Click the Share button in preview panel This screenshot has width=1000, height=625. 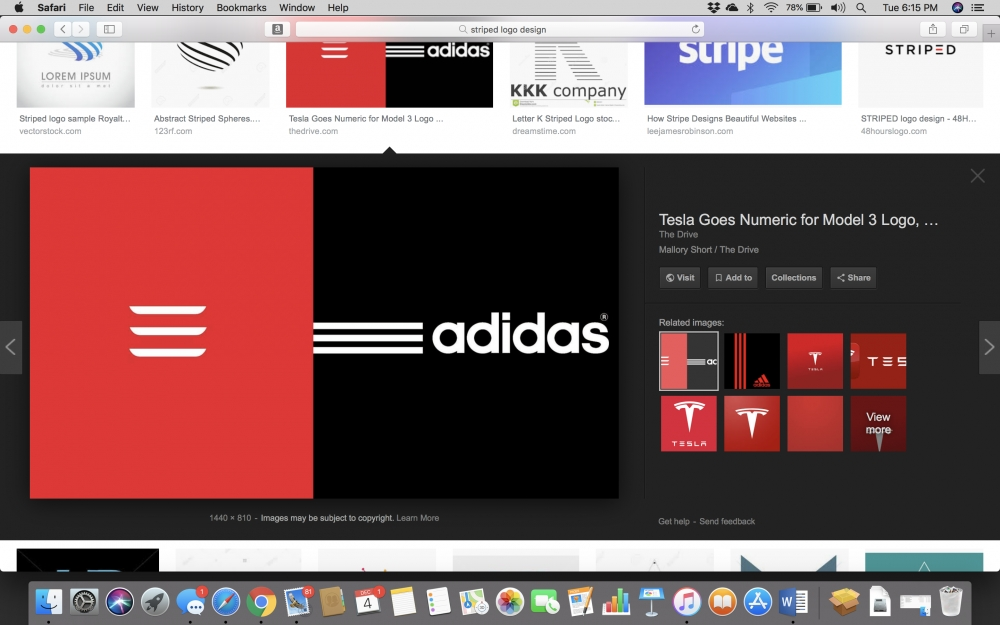pyautogui.click(x=853, y=278)
